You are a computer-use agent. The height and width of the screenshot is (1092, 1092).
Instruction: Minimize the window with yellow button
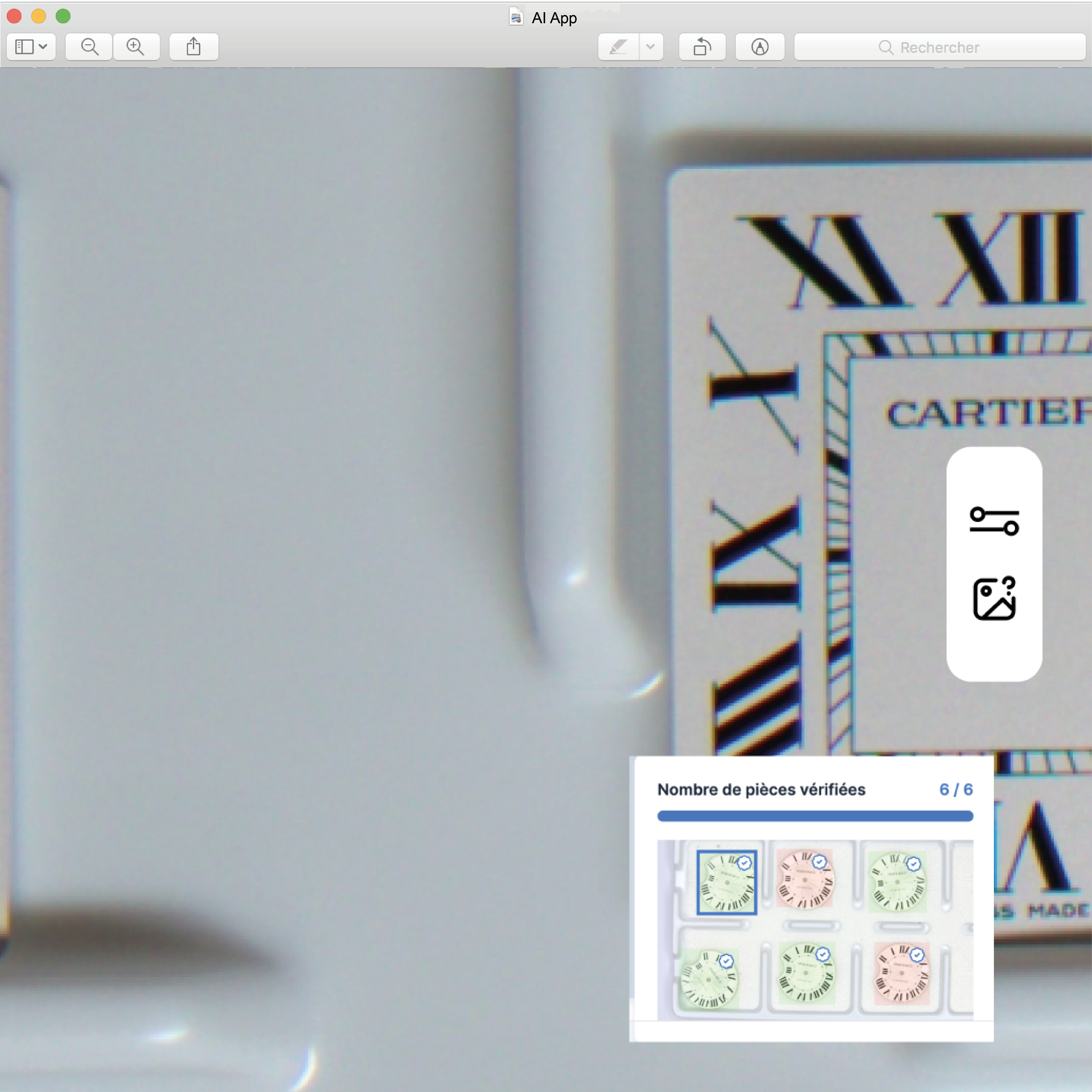coord(38,16)
